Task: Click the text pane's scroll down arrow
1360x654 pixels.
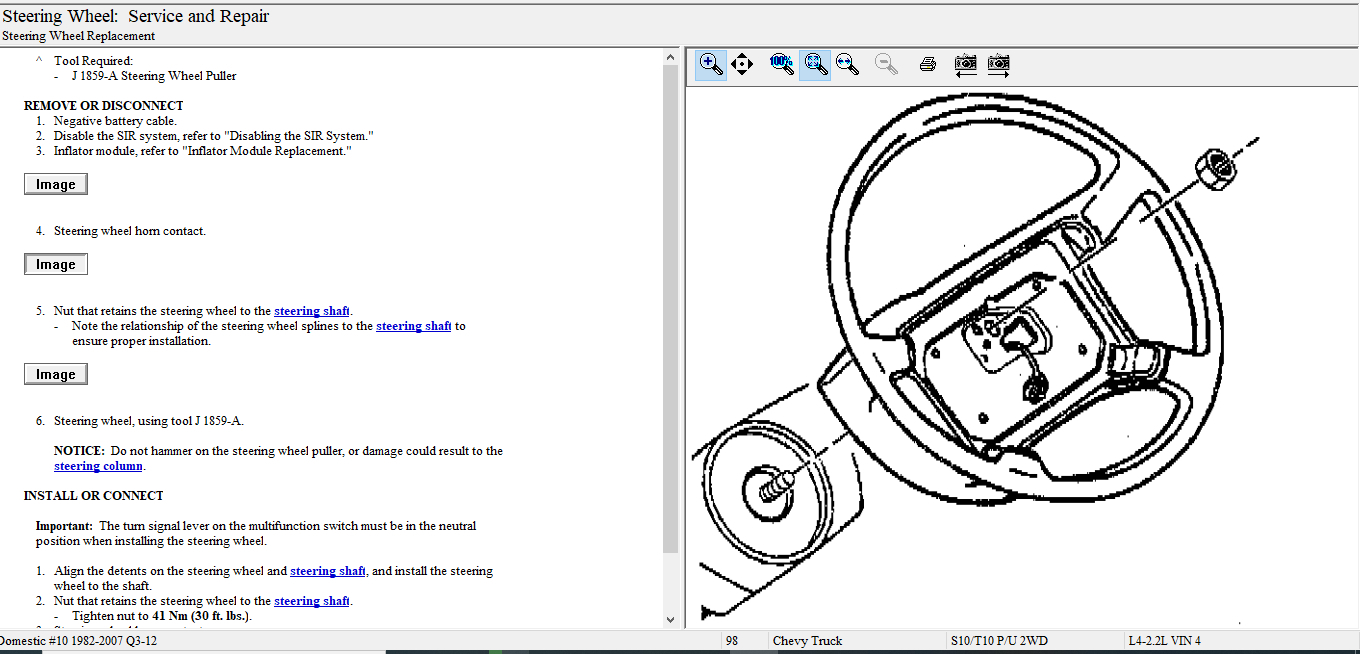Action: click(671, 620)
